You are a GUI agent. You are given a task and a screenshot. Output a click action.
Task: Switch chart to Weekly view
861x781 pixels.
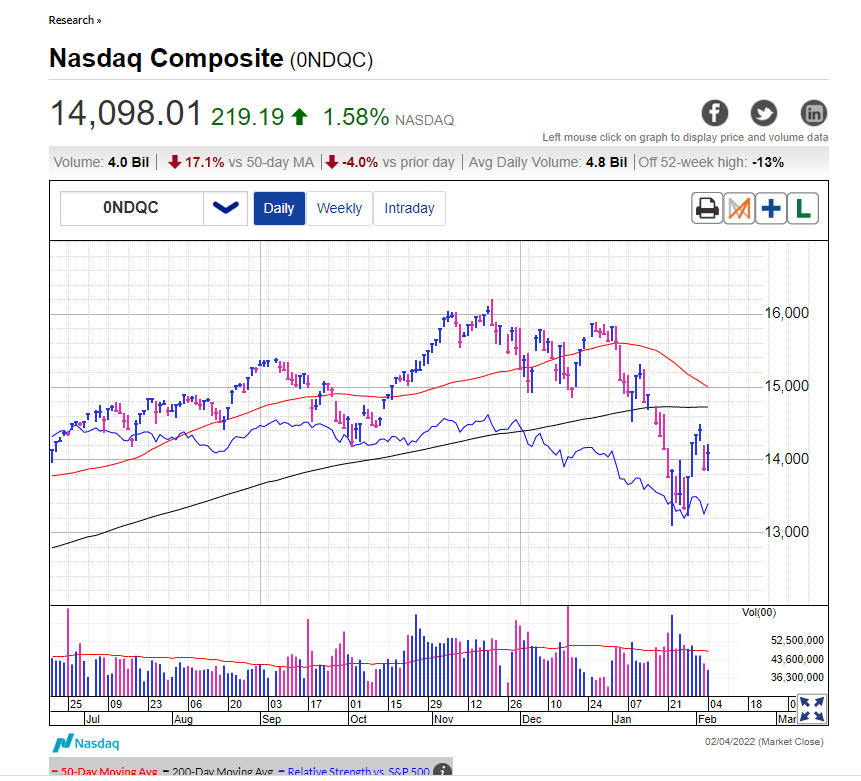tap(339, 208)
